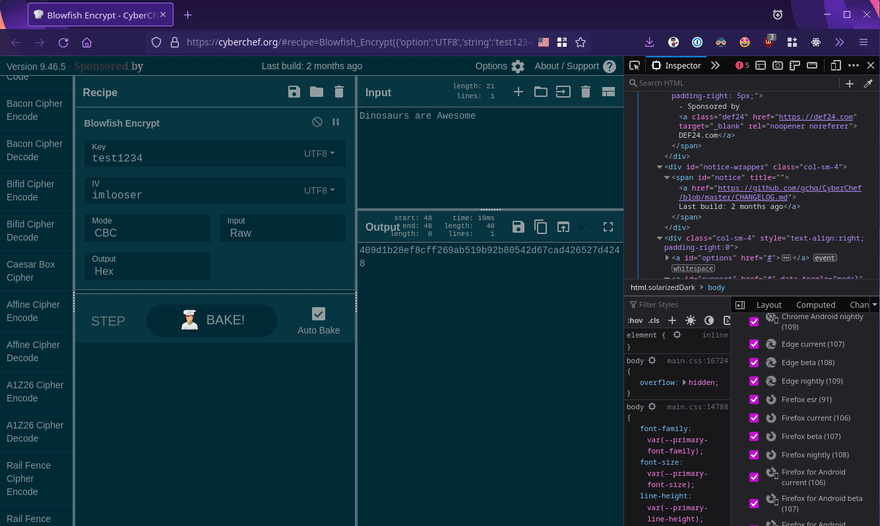Set breakpoint on Blowfish Encrypt
Viewport: 880px width, 526px height.
[x=336, y=122]
